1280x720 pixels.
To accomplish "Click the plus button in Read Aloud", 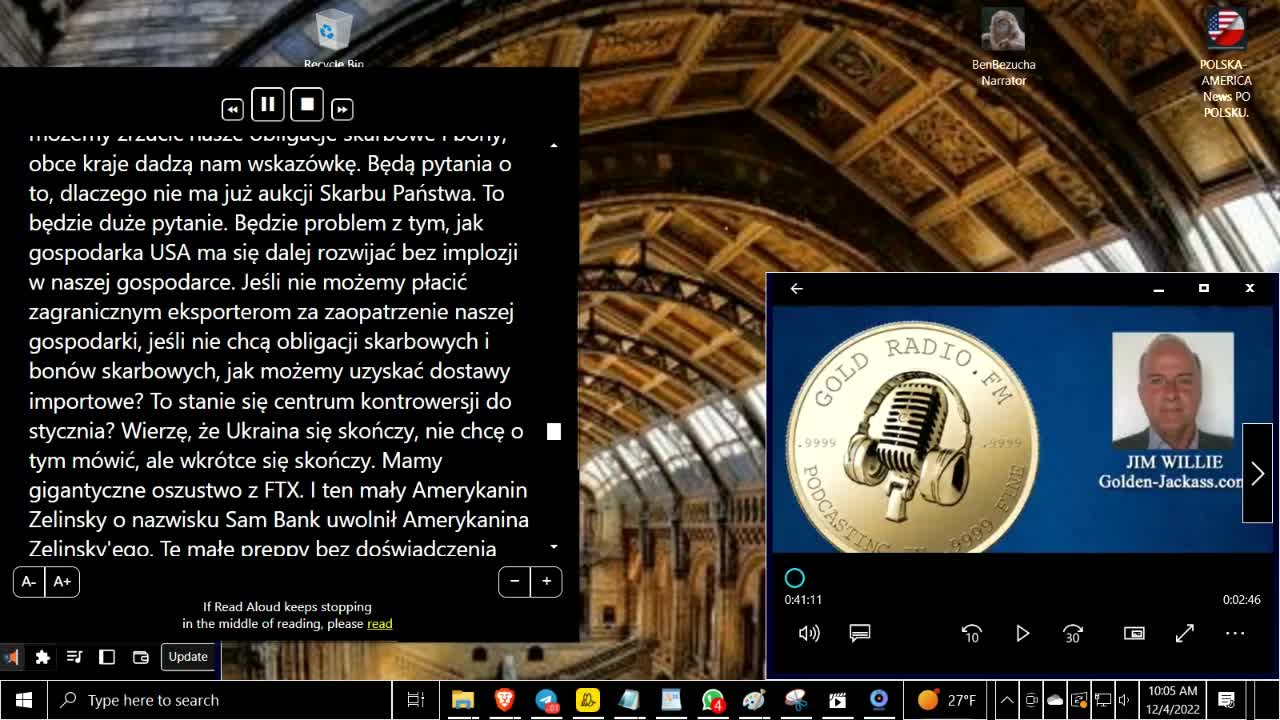I will (546, 581).
